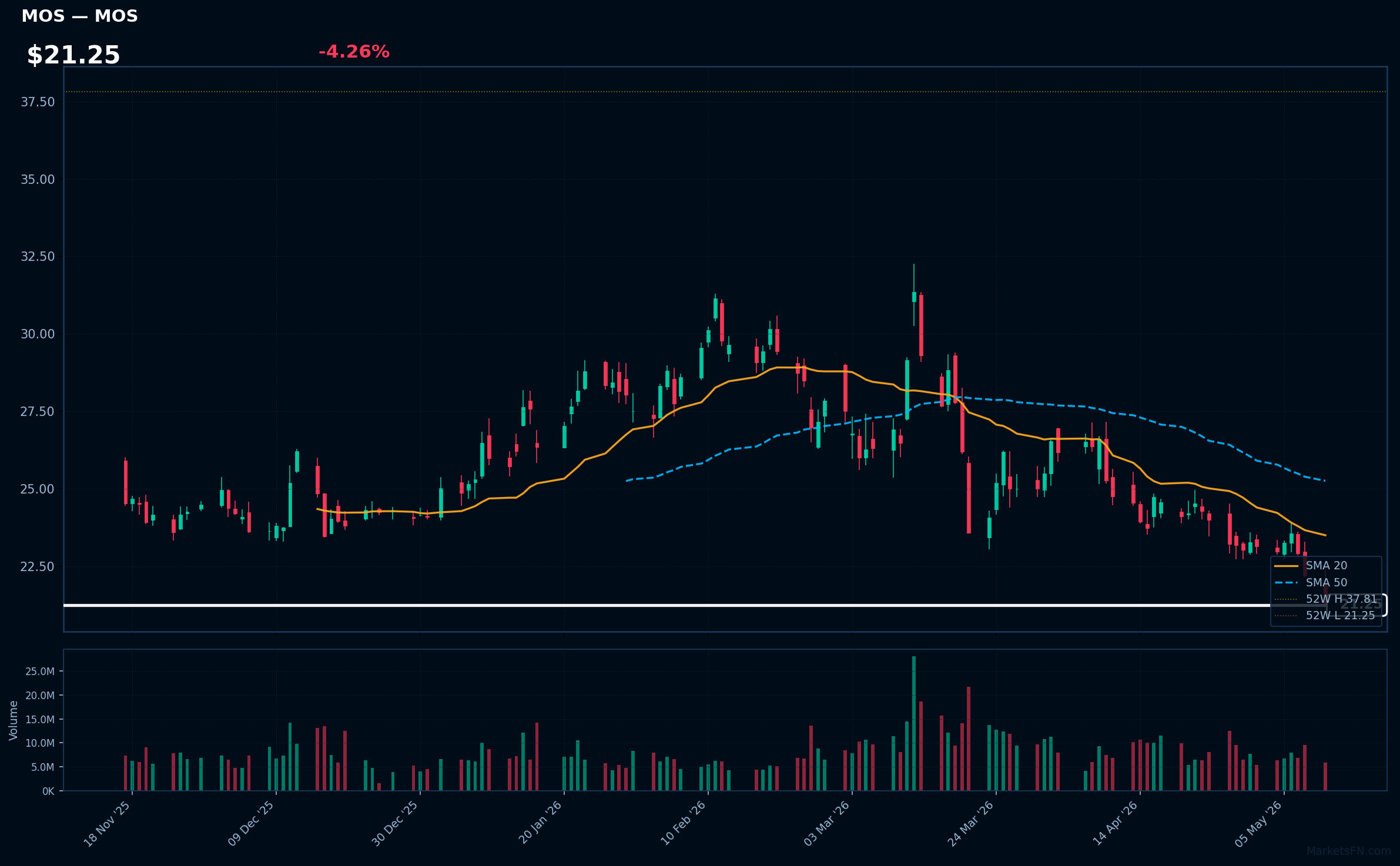
Task: Click the 03 Mar '26 date label
Action: [827, 824]
